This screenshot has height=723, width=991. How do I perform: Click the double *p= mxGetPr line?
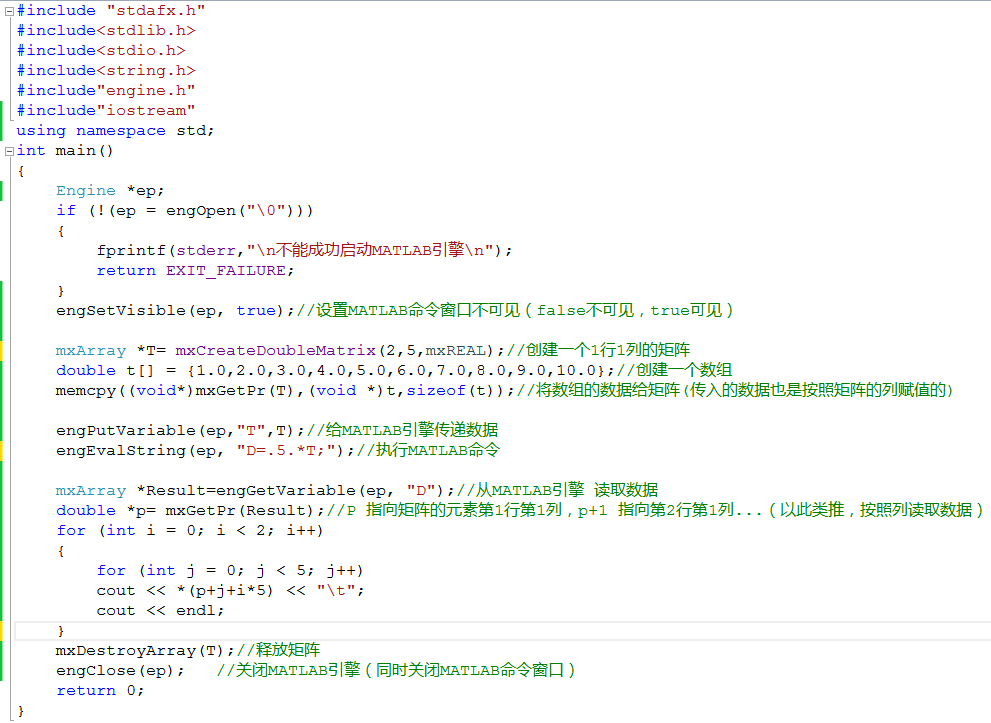pyautogui.click(x=520, y=511)
